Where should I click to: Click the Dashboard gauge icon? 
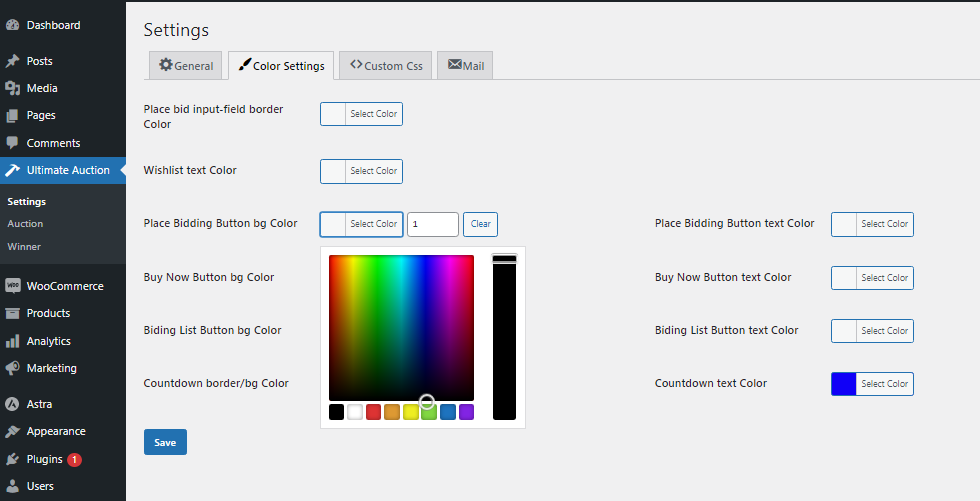click(12, 25)
